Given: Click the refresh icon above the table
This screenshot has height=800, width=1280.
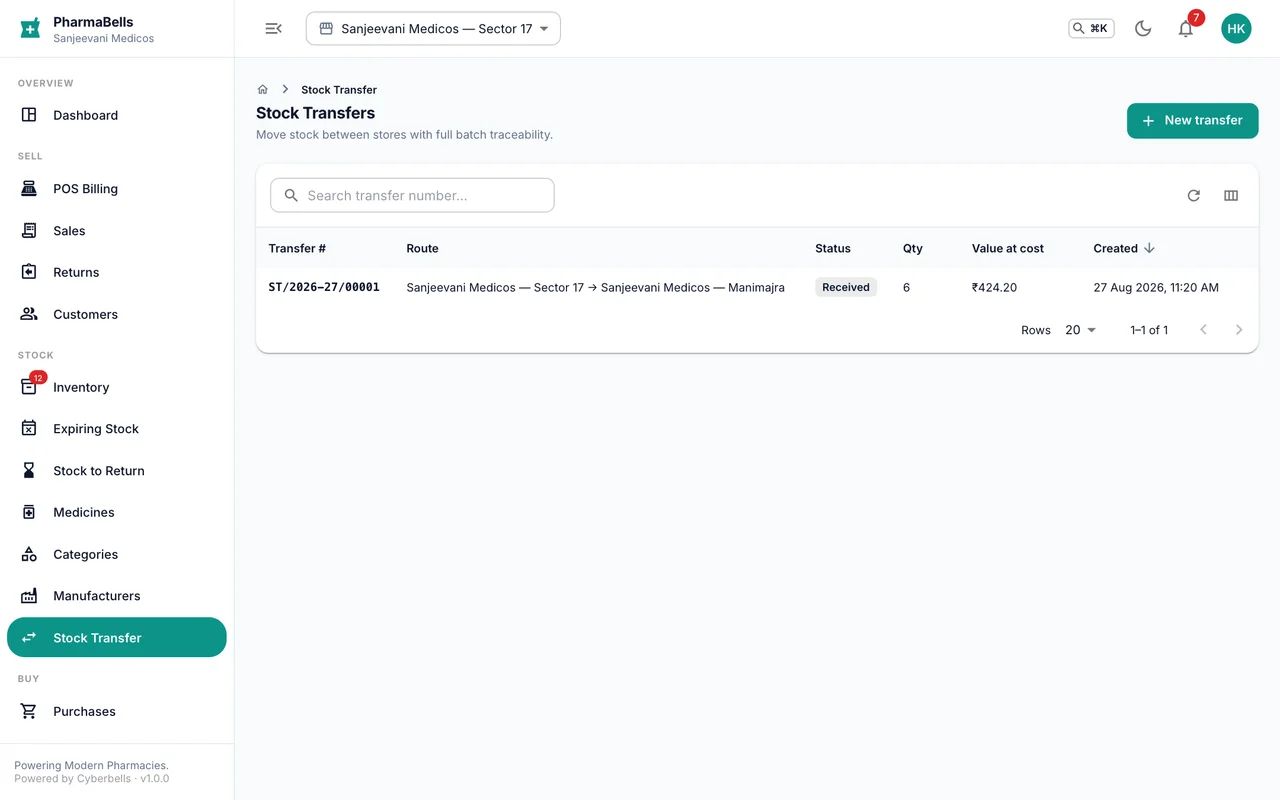Looking at the screenshot, I should click(x=1193, y=196).
